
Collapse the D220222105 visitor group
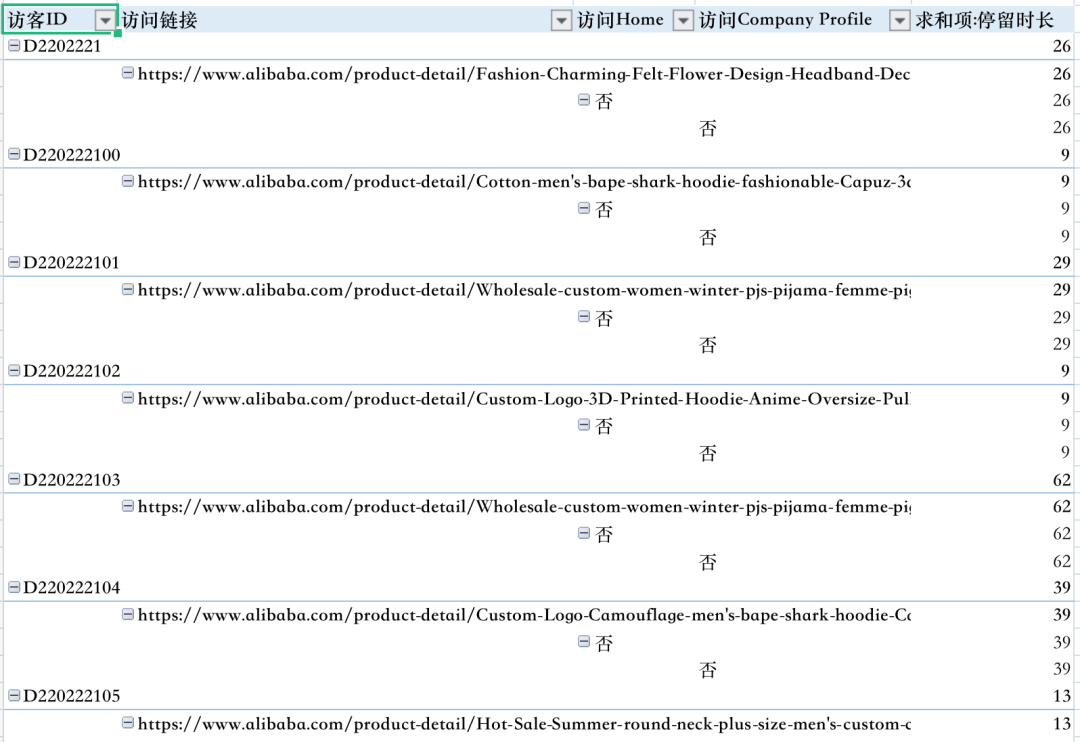[x=14, y=695]
